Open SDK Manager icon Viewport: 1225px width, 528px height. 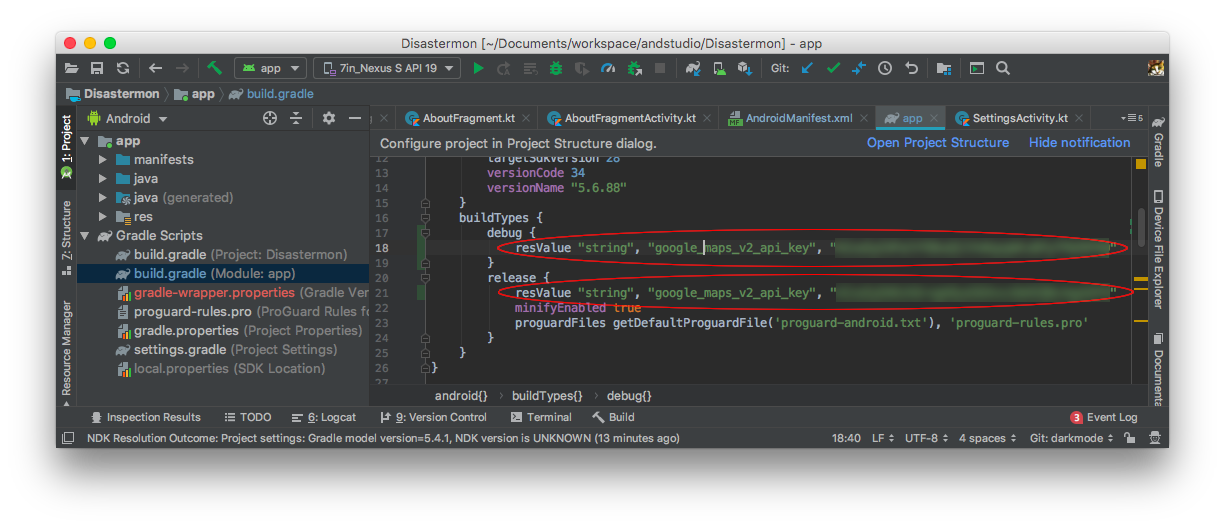744,68
